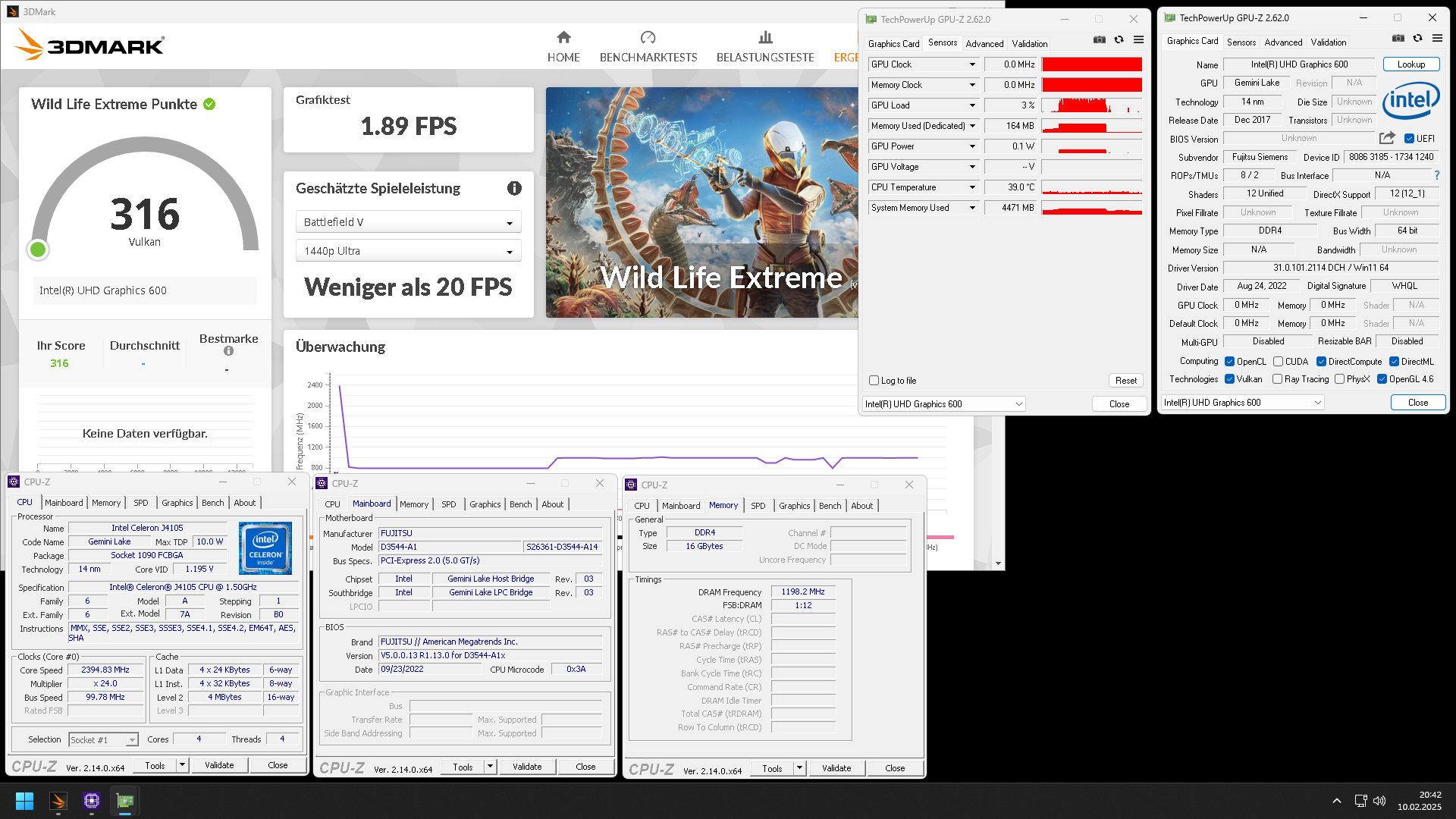Click the 3DMark vertical scrollbar down arrow

click(998, 563)
